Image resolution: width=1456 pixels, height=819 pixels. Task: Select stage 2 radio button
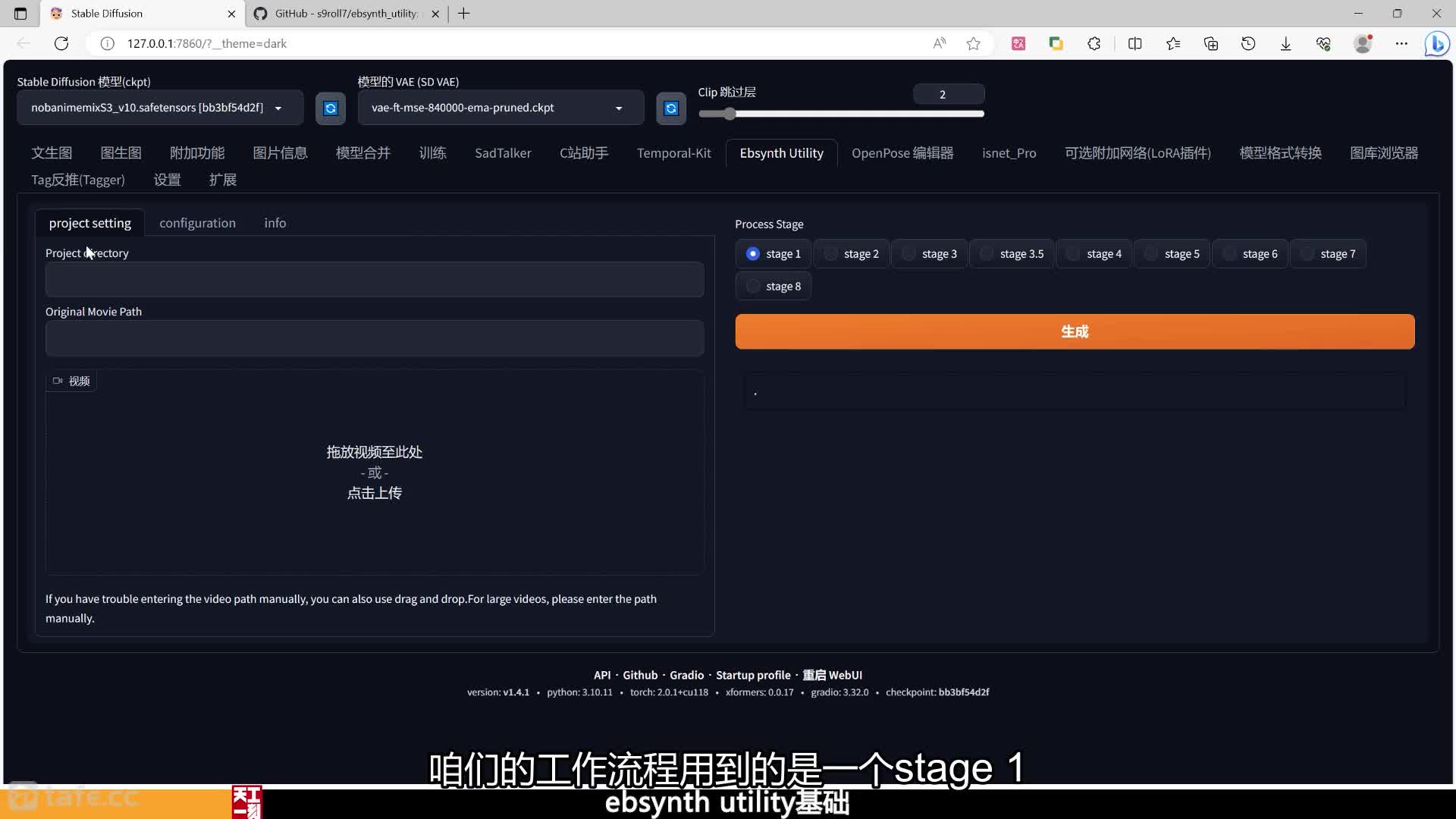click(851, 253)
